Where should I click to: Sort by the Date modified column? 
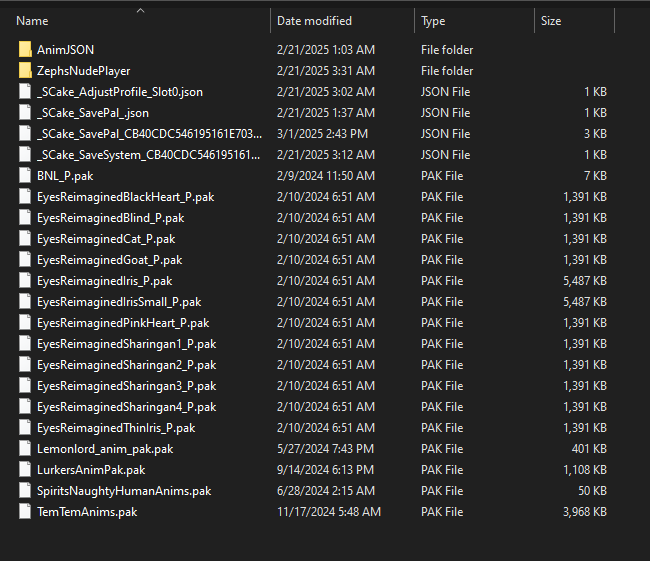pyautogui.click(x=314, y=21)
